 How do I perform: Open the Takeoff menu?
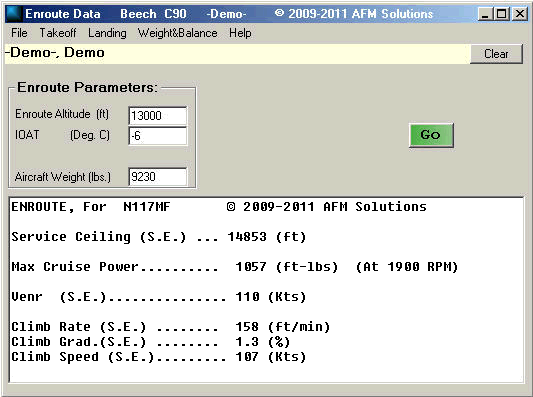[58, 33]
